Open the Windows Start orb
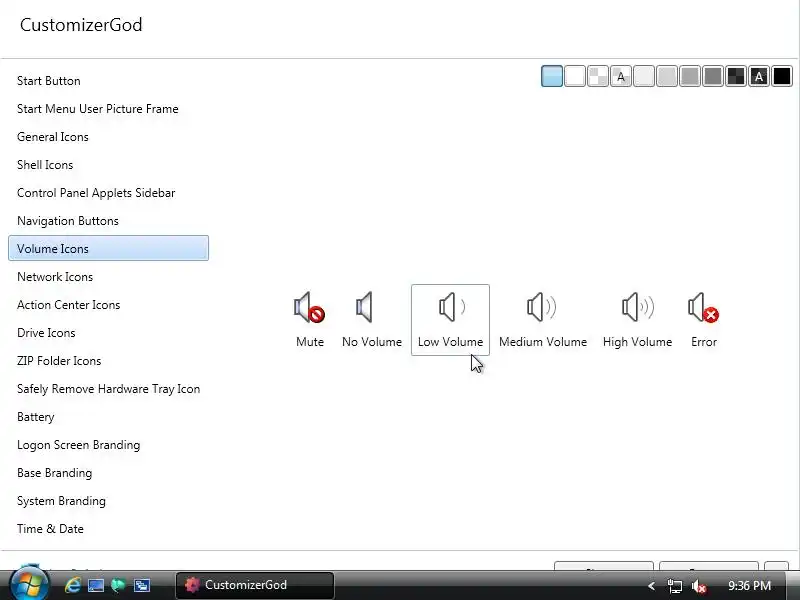 pos(30,584)
